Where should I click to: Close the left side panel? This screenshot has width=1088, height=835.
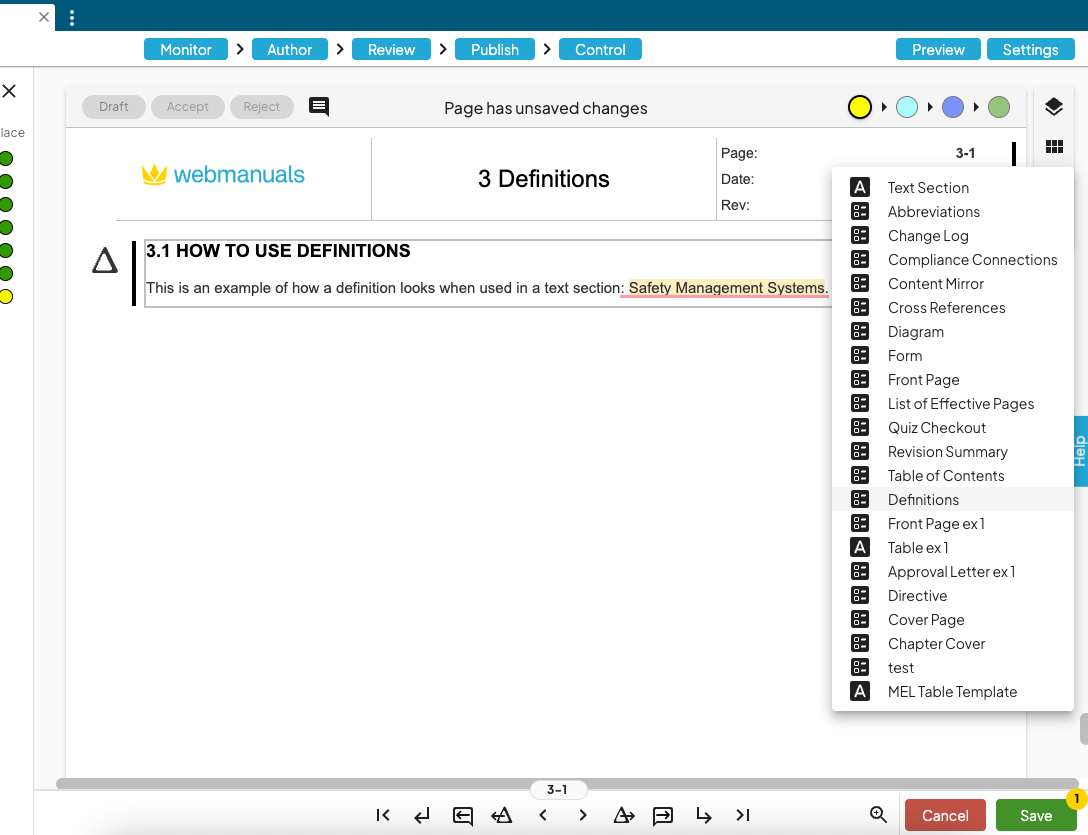[9, 91]
